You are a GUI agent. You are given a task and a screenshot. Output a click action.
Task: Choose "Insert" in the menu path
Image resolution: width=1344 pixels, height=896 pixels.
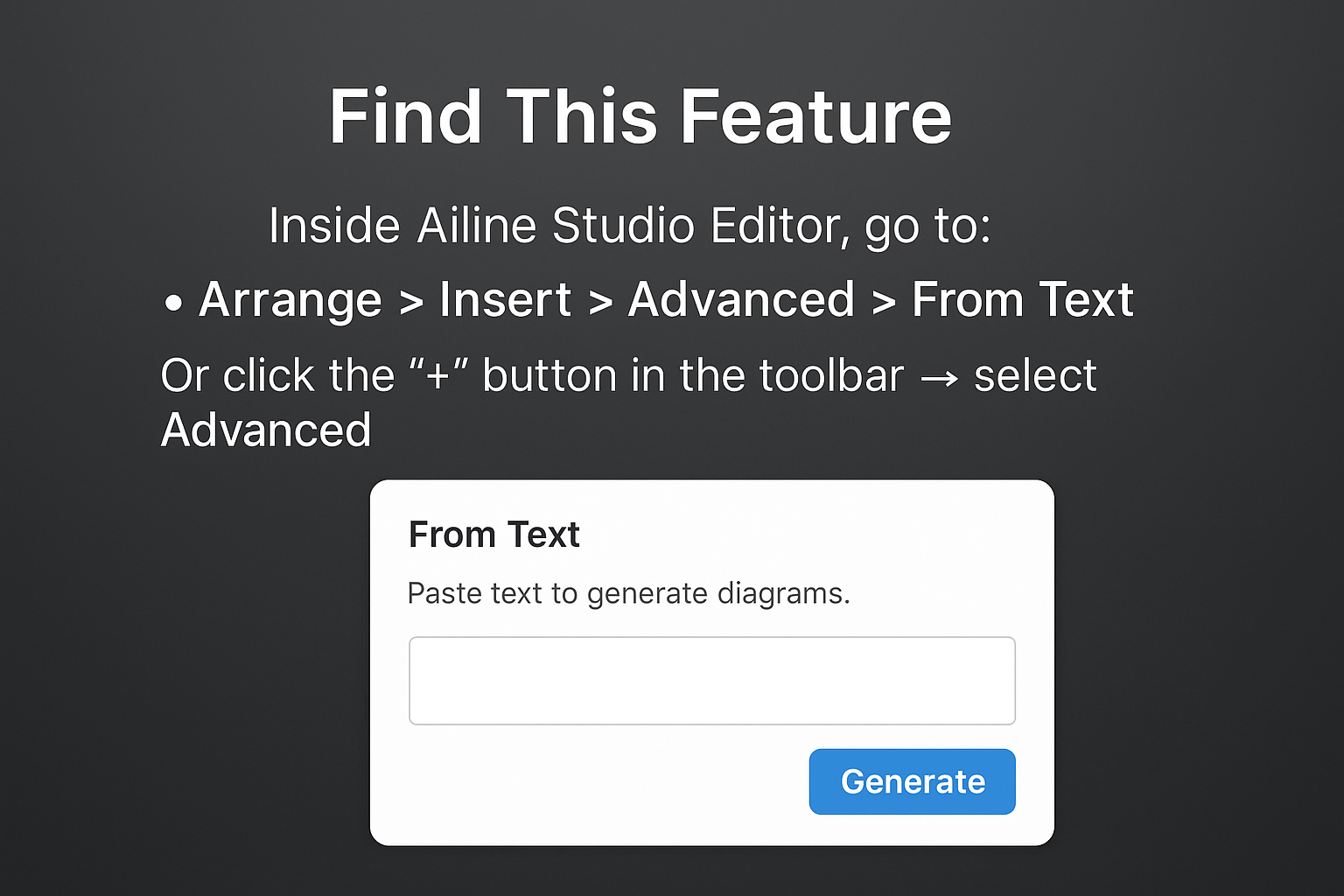[x=505, y=300]
